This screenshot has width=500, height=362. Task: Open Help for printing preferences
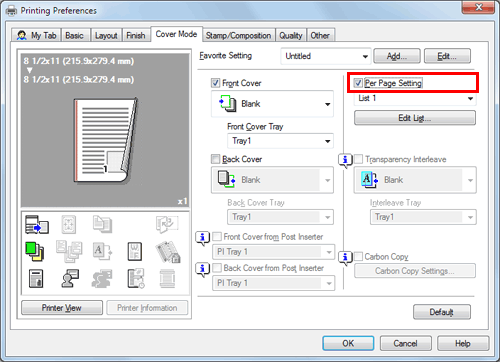pos(463,343)
